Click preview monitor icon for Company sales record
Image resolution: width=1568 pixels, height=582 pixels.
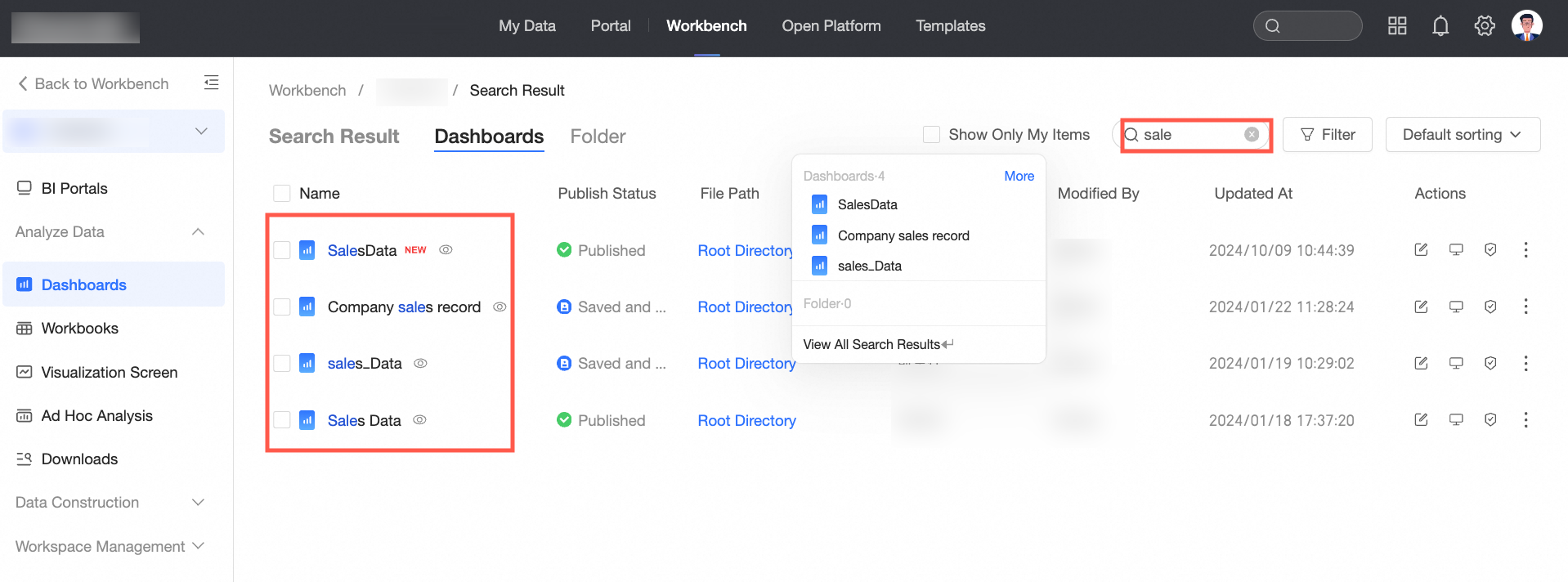(x=1456, y=307)
